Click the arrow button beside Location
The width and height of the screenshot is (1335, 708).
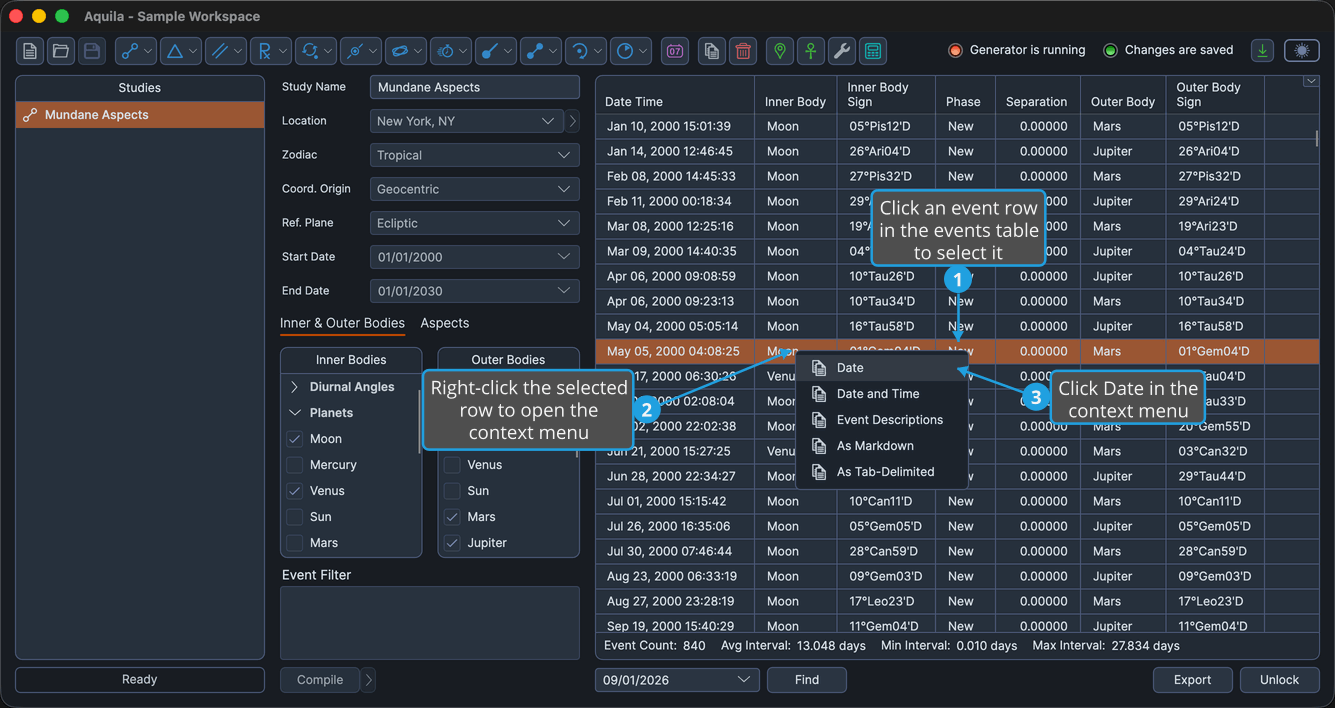573,121
